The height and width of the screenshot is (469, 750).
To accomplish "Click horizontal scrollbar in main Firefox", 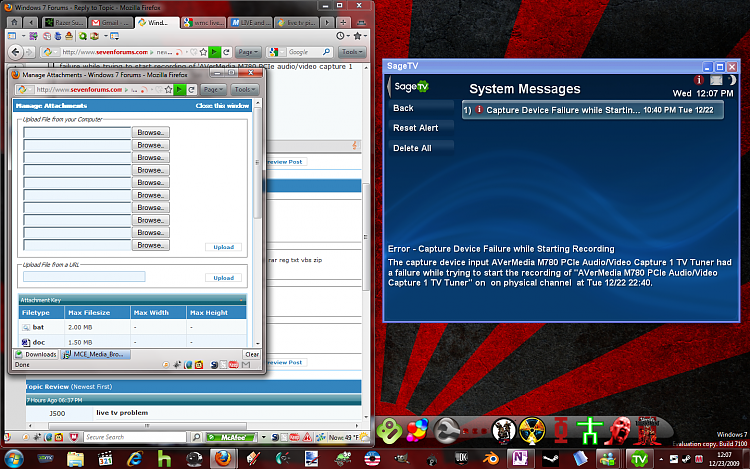I will [147, 425].
